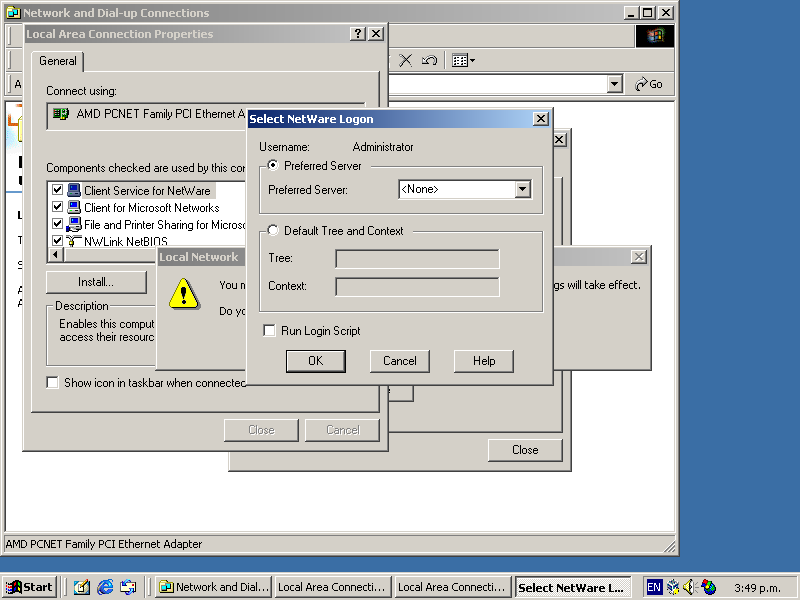Open the Preferred Server dropdown list
This screenshot has width=800, height=600.
(522, 189)
